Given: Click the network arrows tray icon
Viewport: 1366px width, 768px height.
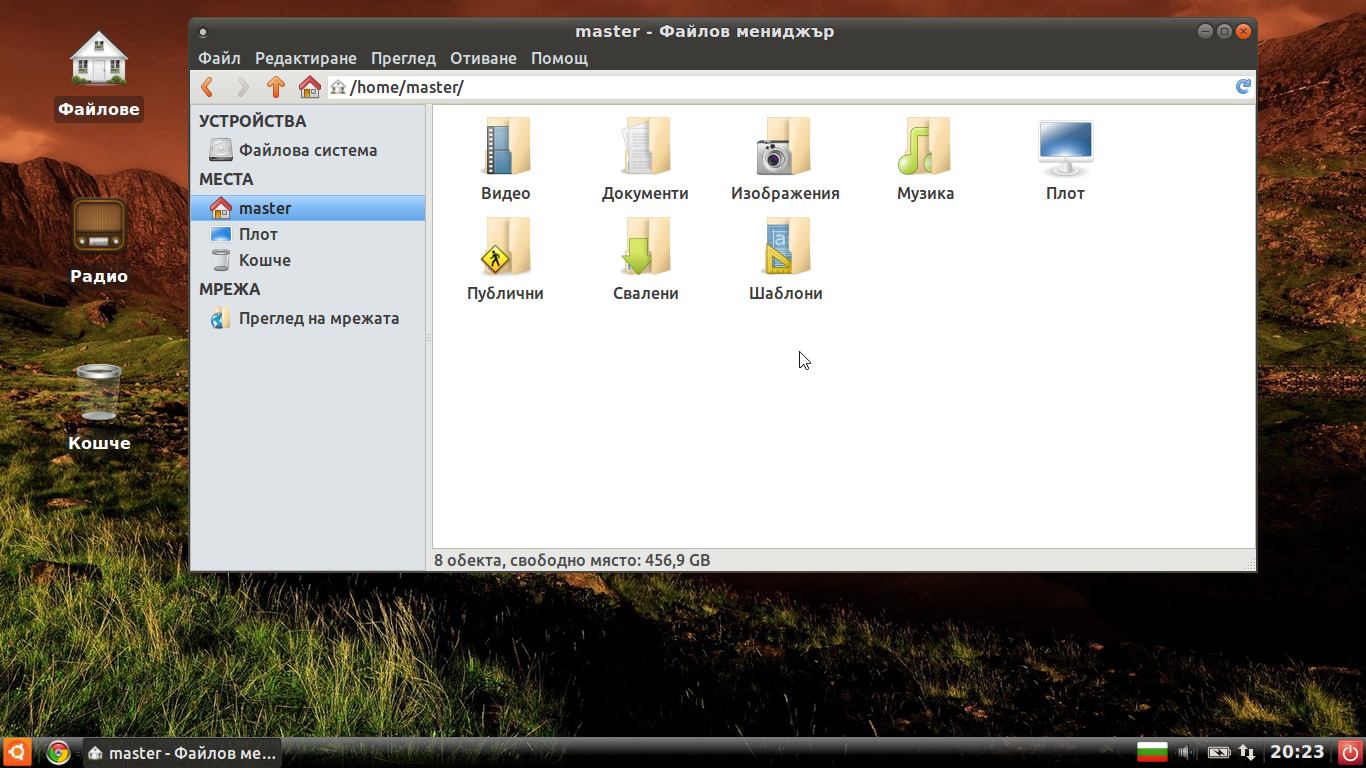Looking at the screenshot, I should click(x=1247, y=752).
